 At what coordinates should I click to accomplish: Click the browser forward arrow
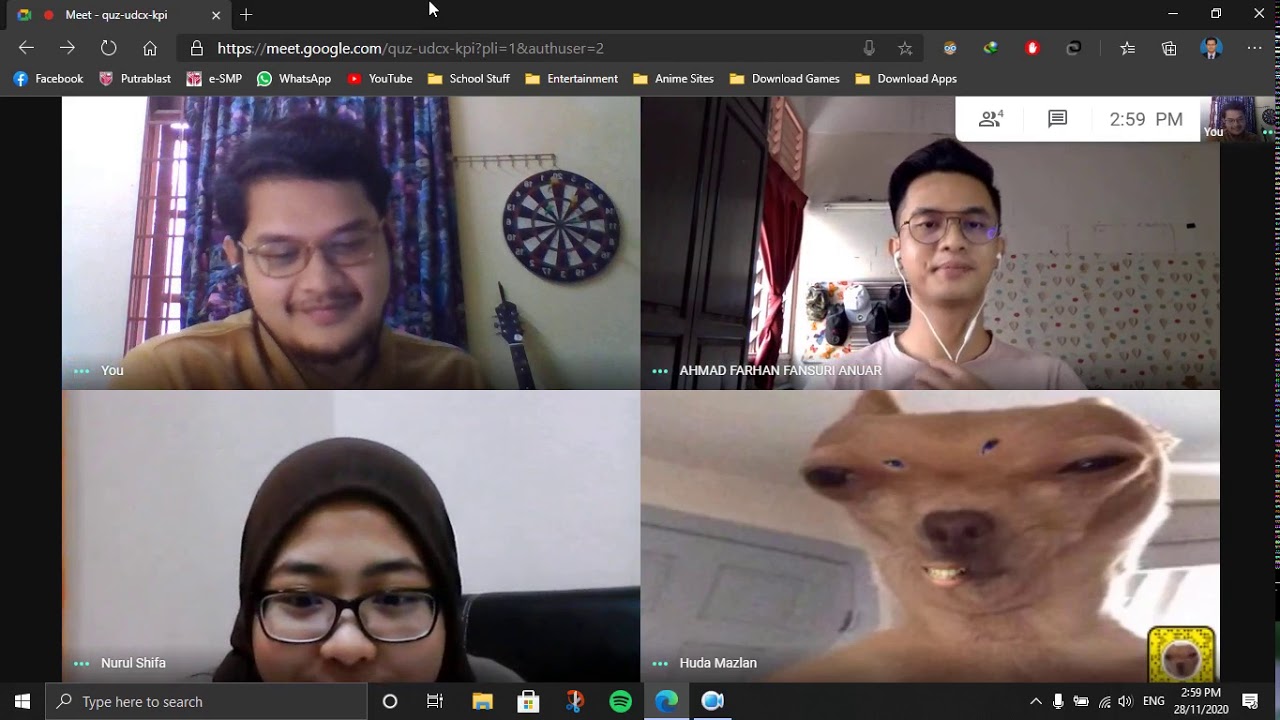(x=67, y=48)
